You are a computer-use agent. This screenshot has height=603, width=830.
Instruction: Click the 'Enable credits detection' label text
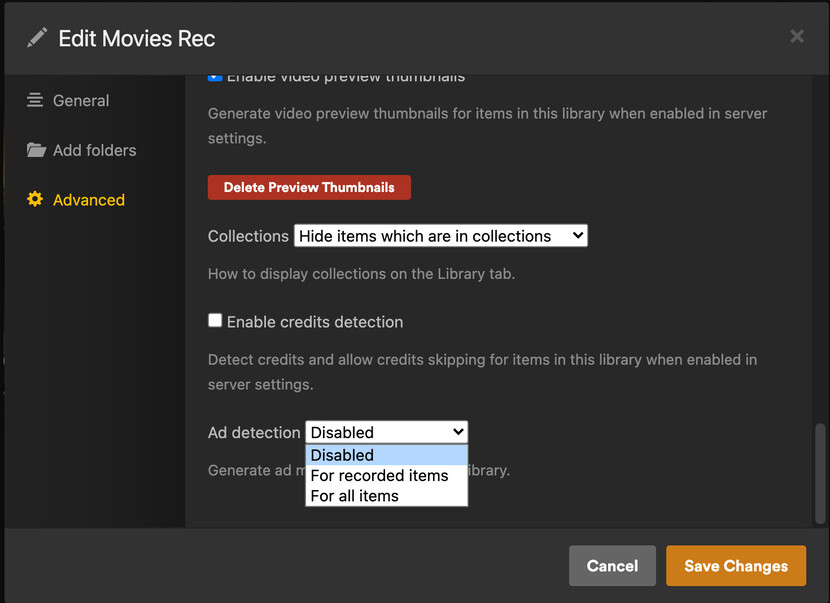click(315, 322)
